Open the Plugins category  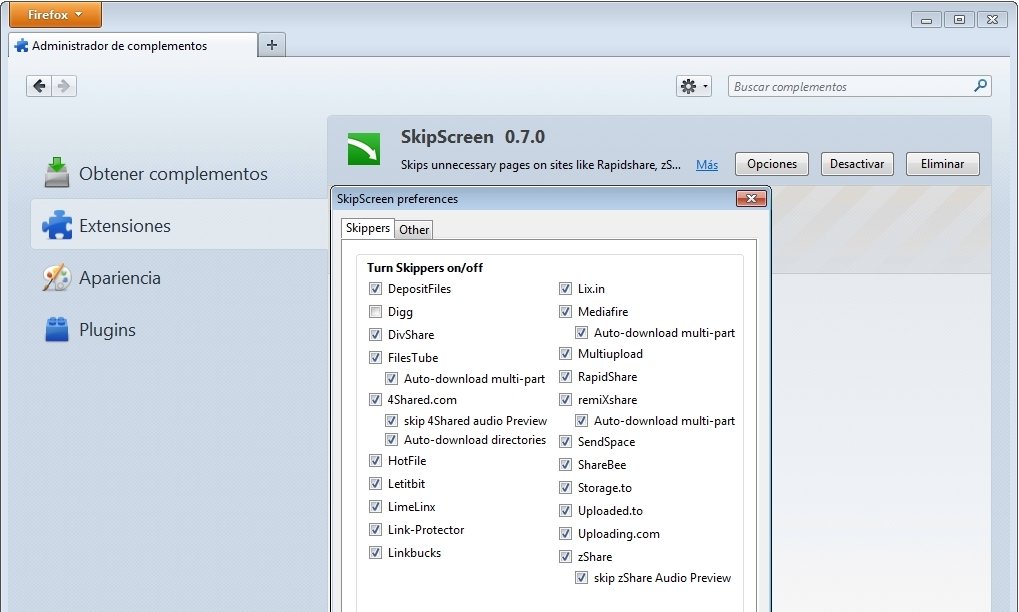(179, 329)
